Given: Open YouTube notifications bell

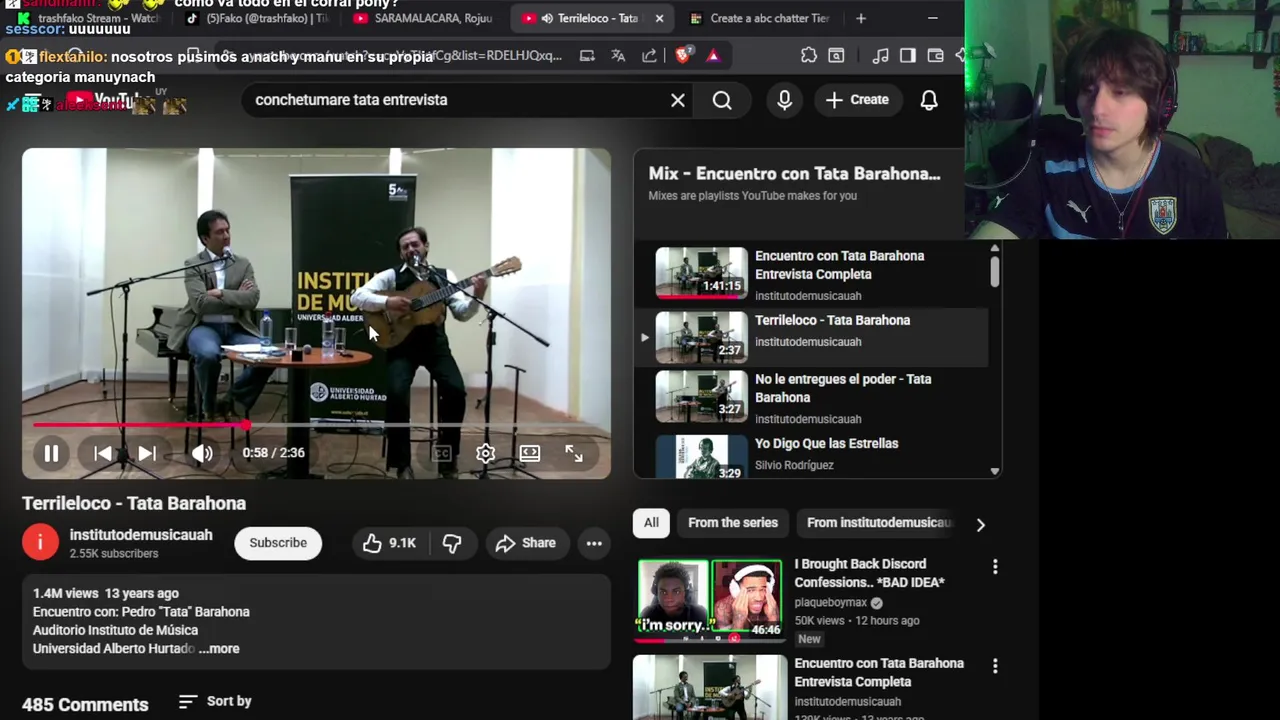Looking at the screenshot, I should click(929, 100).
